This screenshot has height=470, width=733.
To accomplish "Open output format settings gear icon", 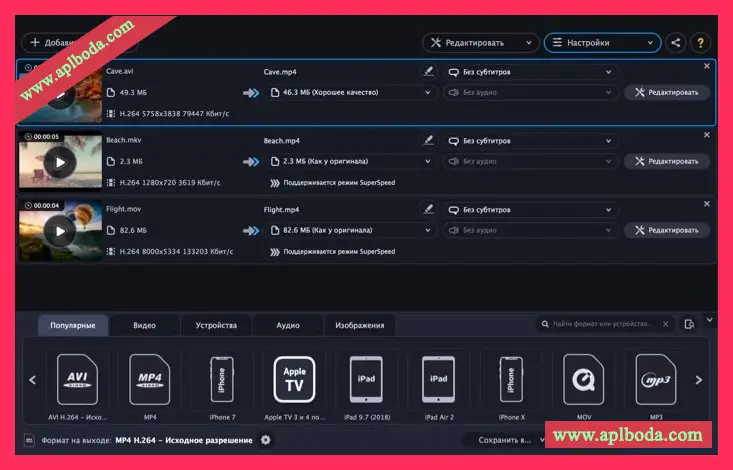I will 265,440.
